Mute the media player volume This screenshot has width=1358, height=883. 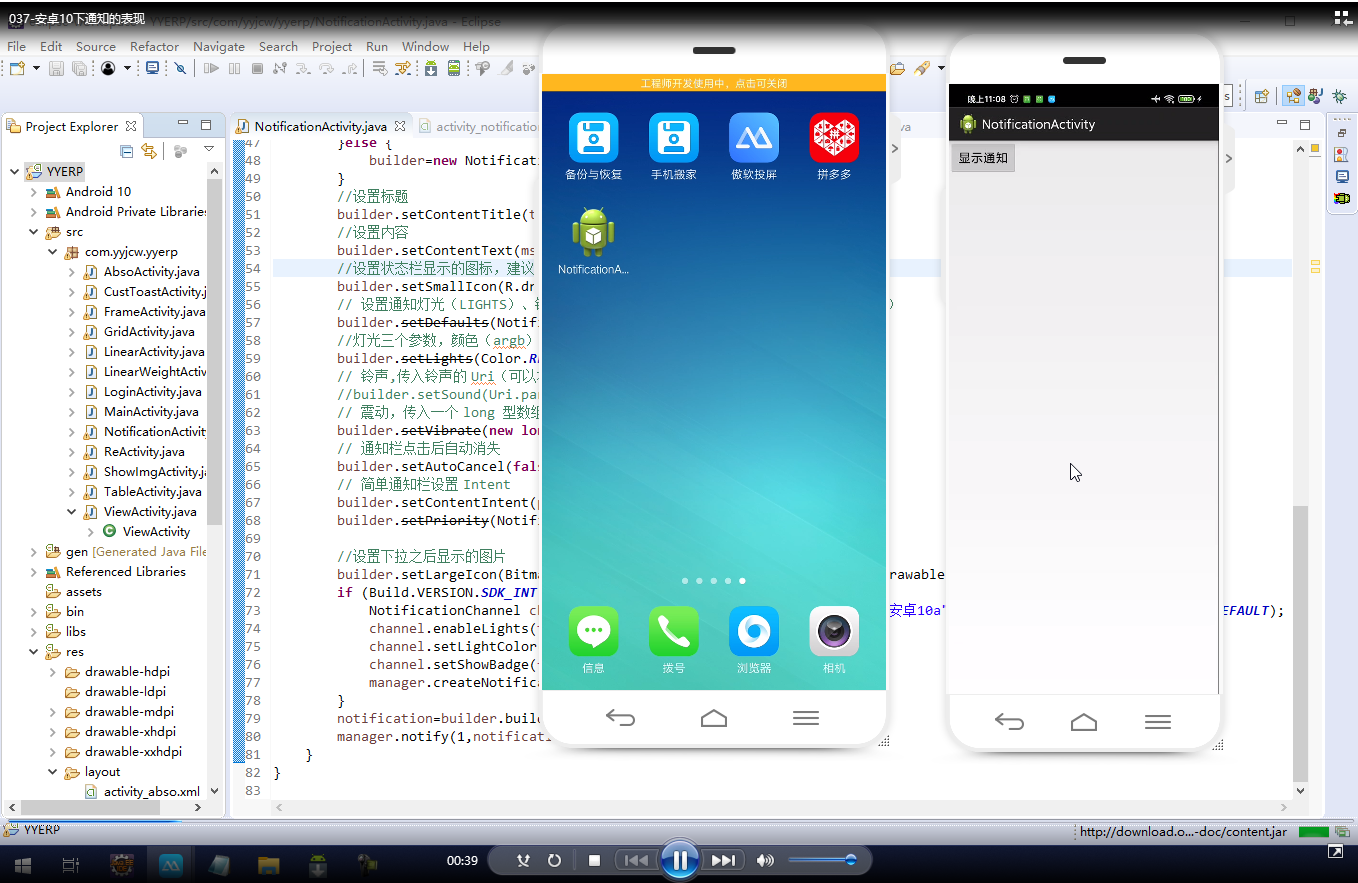[765, 860]
